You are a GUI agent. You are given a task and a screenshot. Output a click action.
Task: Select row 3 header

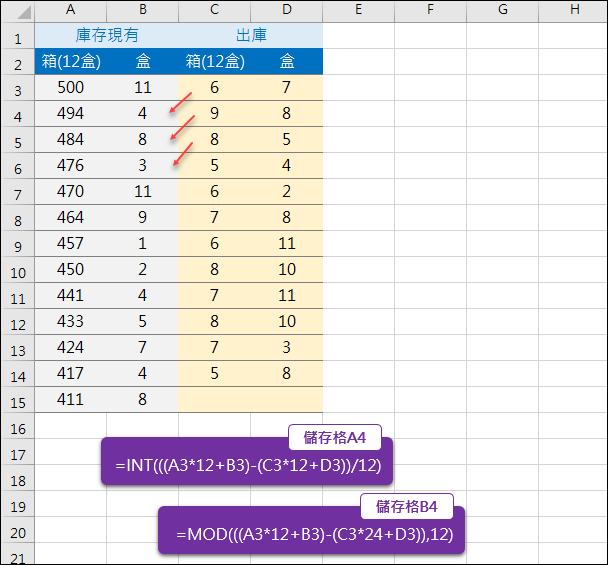point(18,88)
